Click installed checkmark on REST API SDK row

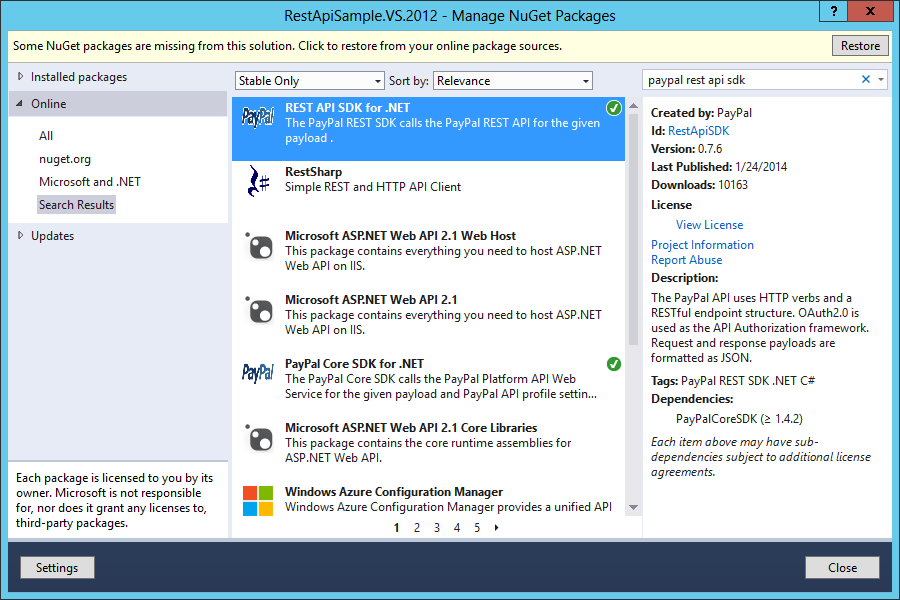(x=614, y=108)
